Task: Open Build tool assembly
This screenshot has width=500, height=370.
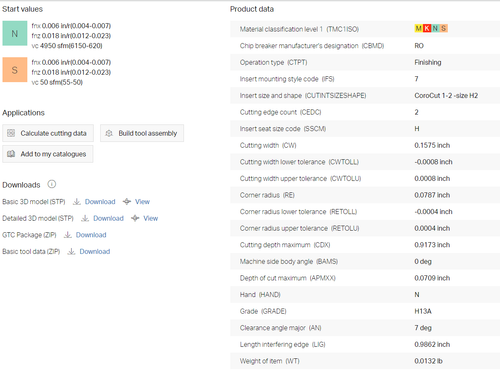Action: point(142,133)
